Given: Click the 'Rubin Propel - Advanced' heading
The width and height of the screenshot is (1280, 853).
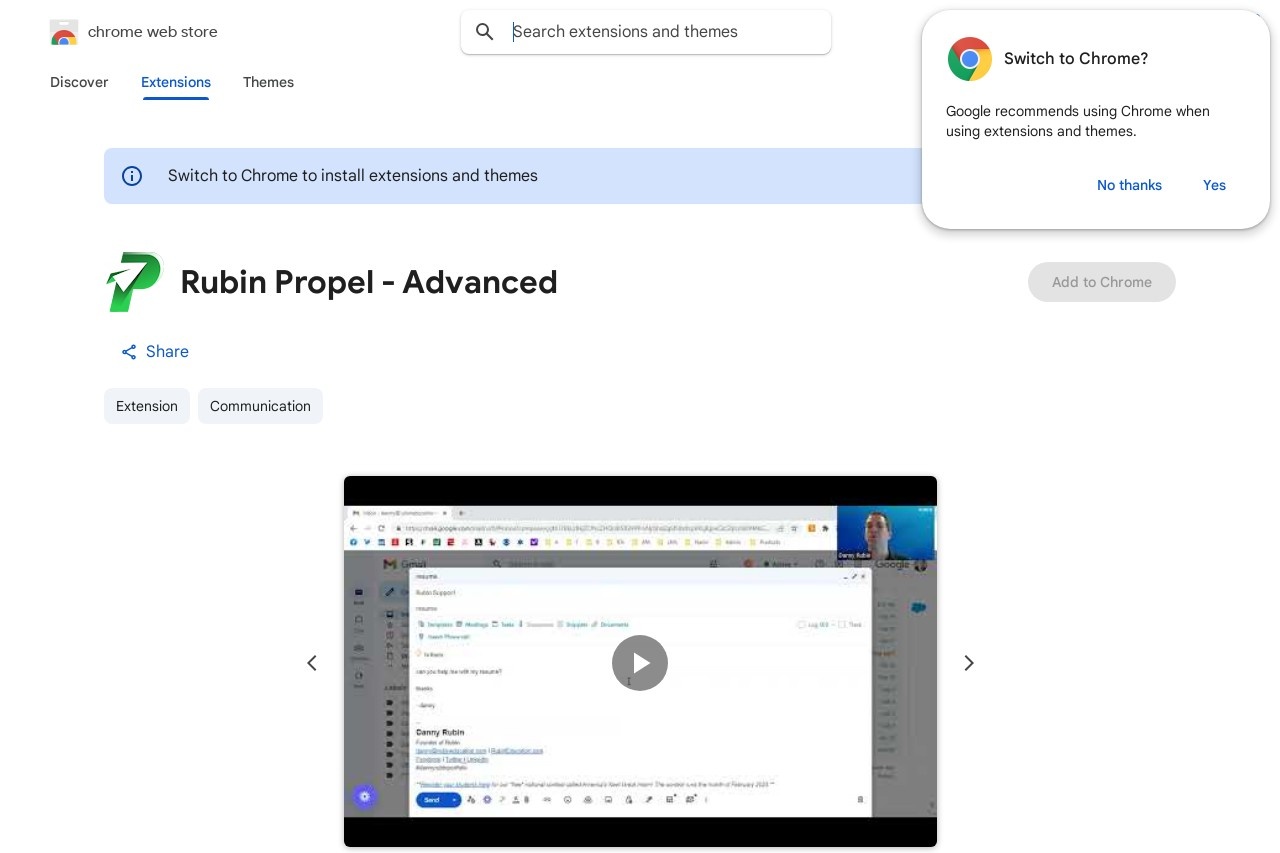Looking at the screenshot, I should click(369, 282).
